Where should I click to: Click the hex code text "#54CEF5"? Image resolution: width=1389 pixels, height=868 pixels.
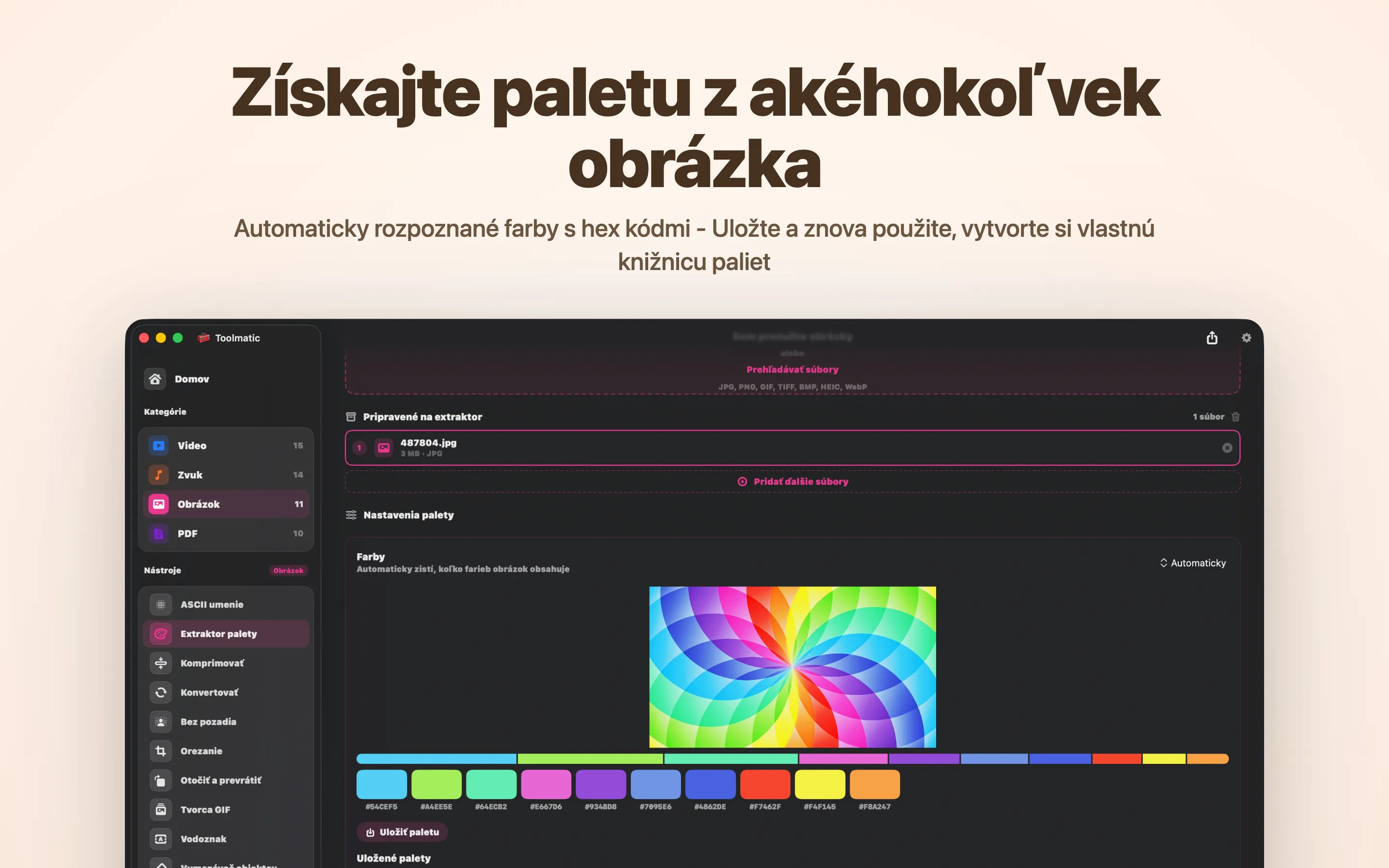click(x=381, y=807)
